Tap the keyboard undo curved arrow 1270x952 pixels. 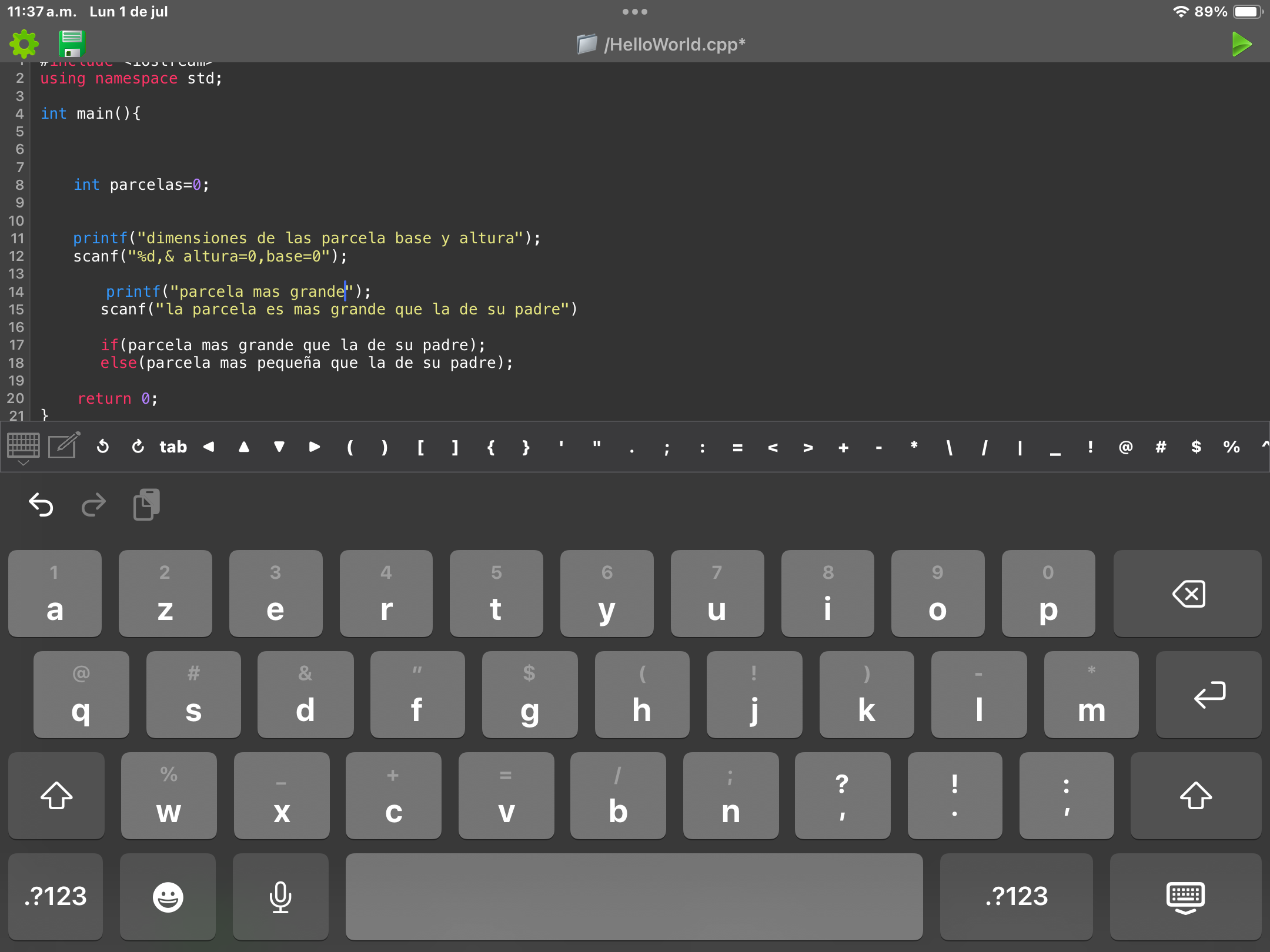point(41,504)
